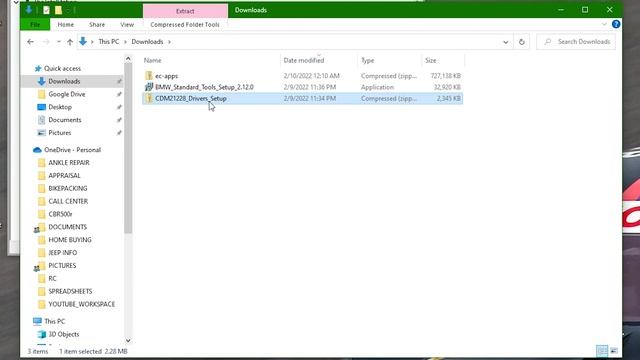Open the SPREADSHEETS folder

tap(70, 291)
